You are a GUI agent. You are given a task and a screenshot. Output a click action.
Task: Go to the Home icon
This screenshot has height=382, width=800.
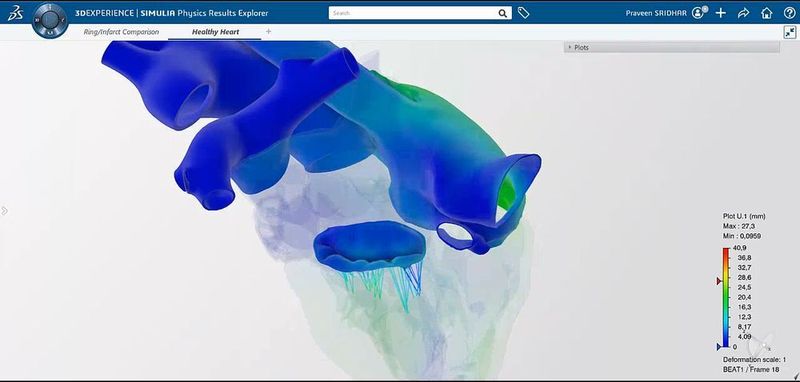coord(766,13)
